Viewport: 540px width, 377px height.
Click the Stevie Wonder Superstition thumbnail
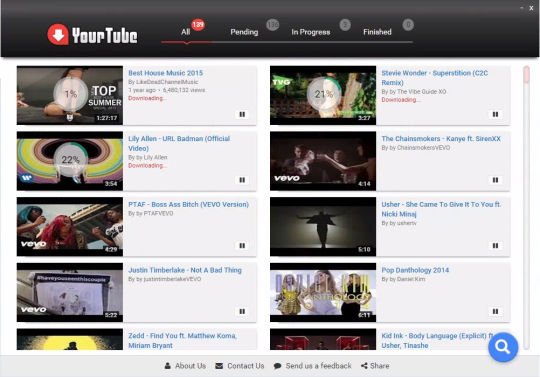click(x=323, y=95)
